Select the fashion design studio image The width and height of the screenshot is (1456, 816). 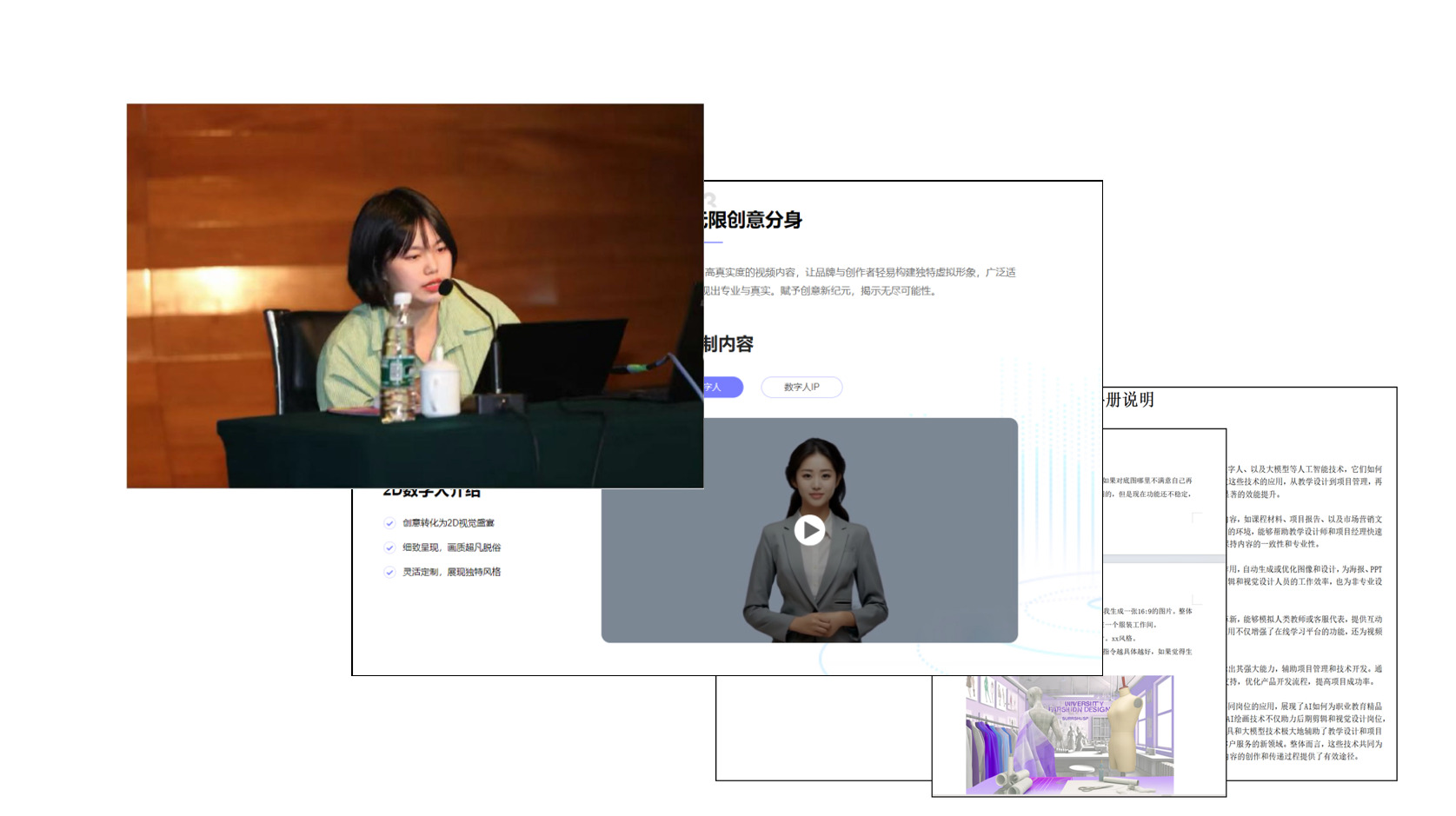click(1069, 734)
